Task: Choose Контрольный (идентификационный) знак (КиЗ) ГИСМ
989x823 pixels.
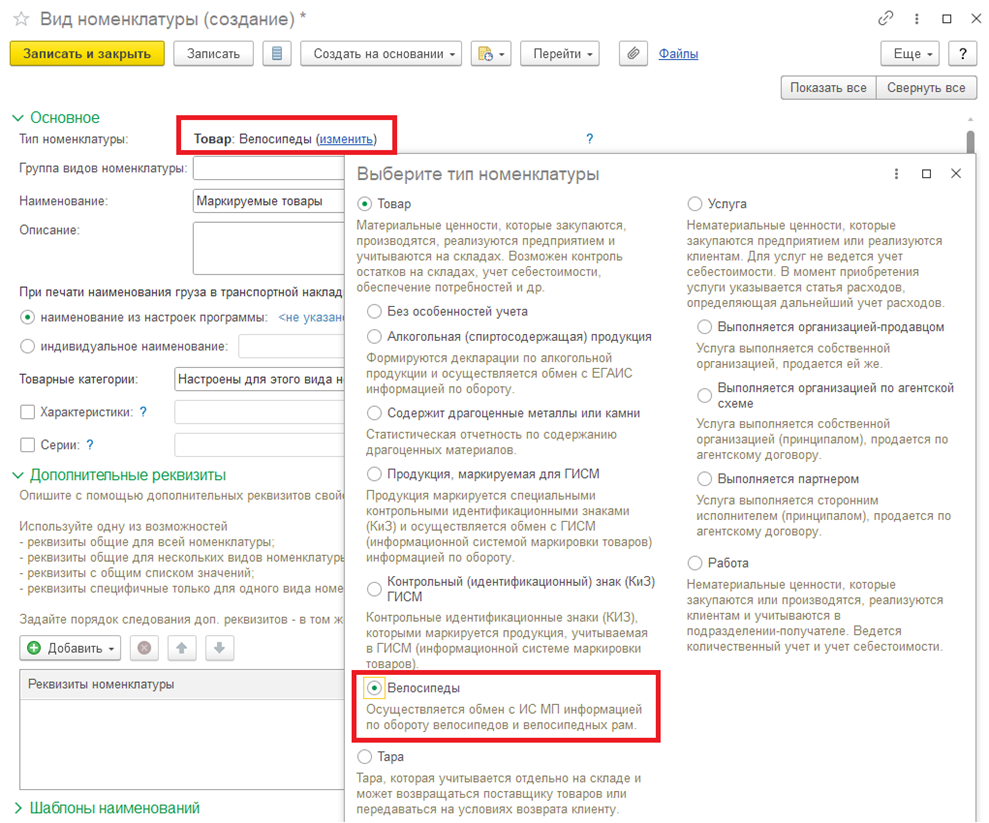Action: tap(375, 589)
